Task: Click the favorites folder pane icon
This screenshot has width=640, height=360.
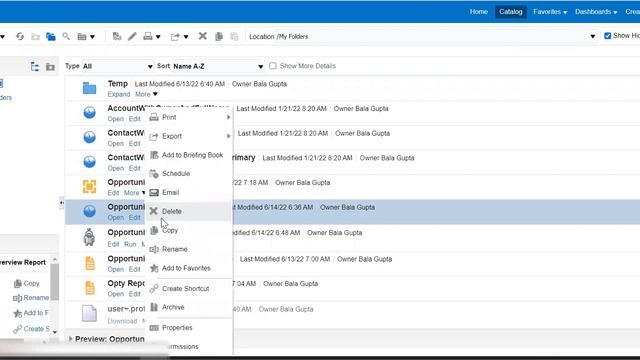Action: pyautogui.click(x=50, y=67)
